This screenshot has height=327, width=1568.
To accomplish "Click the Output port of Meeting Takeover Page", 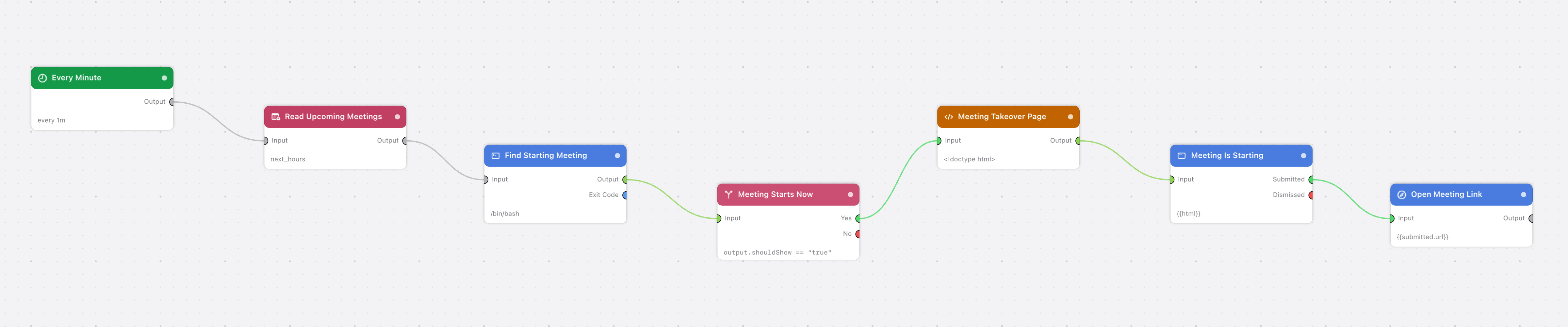I will [x=1078, y=141].
